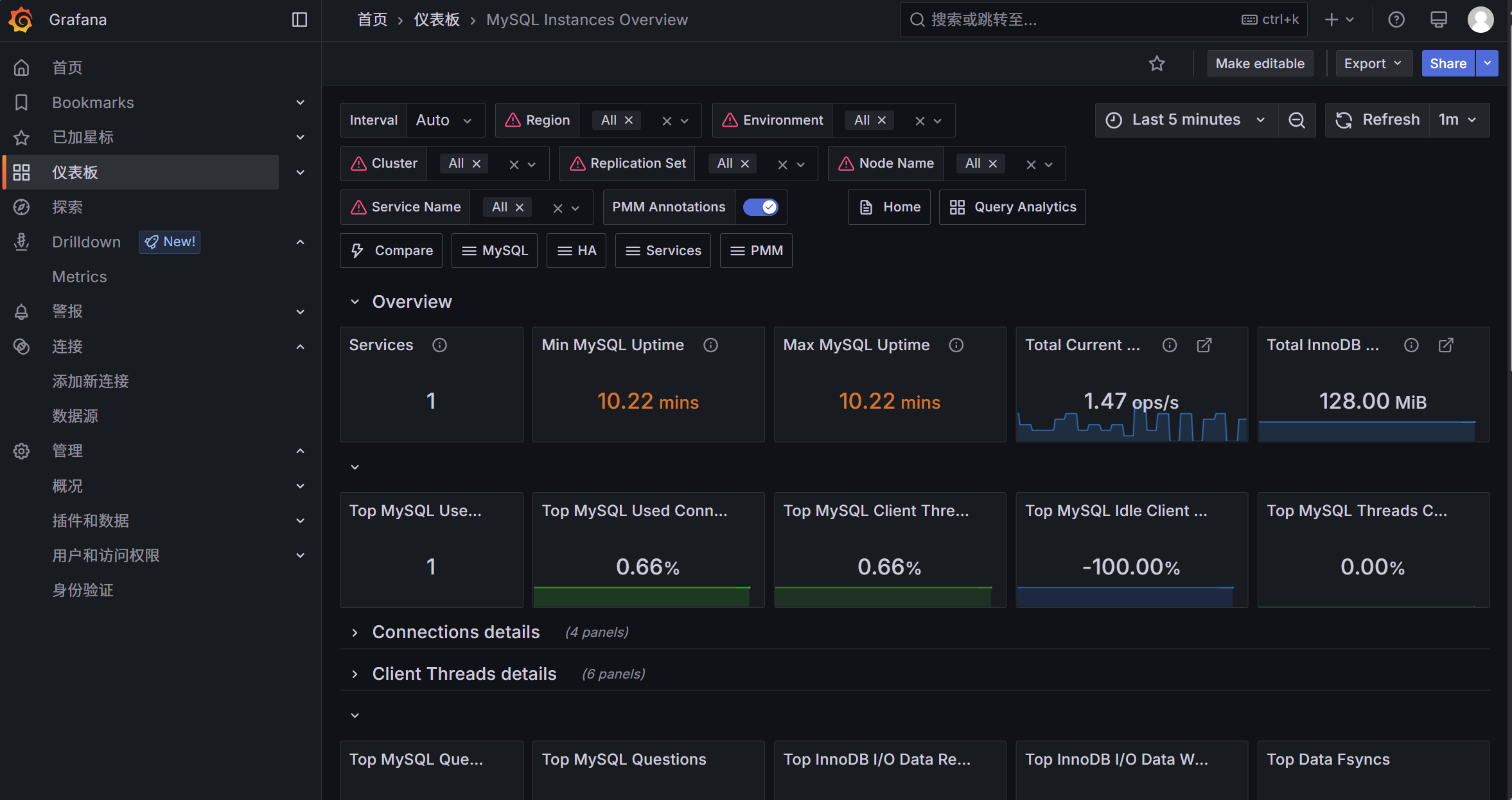Remove All tag in Node Name filter
The image size is (1512, 800).
(x=993, y=164)
